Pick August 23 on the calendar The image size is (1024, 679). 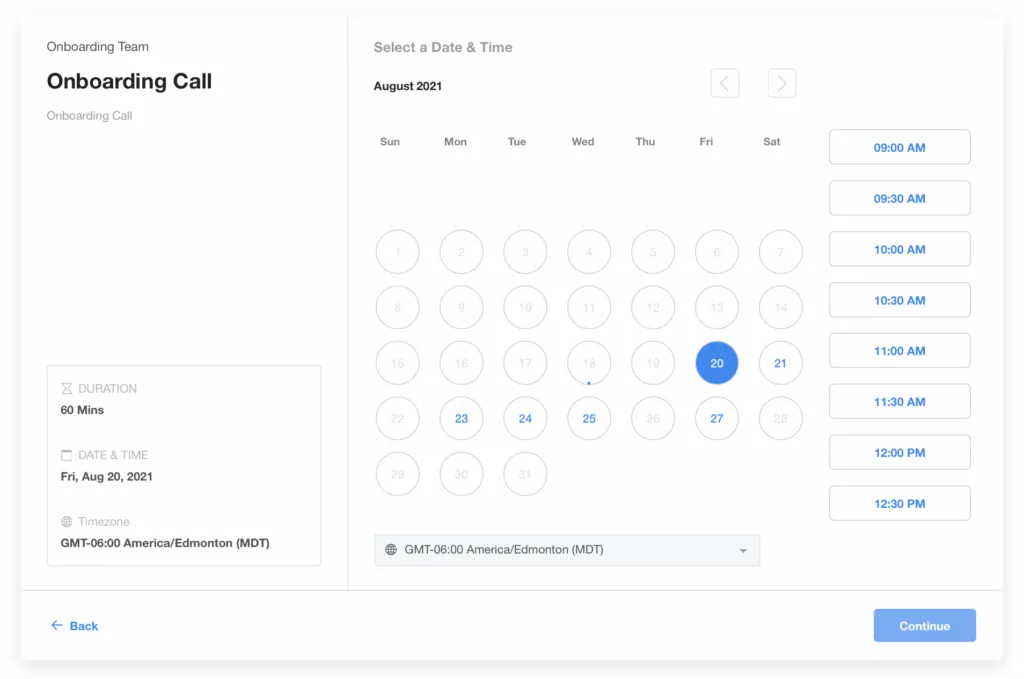click(x=461, y=418)
